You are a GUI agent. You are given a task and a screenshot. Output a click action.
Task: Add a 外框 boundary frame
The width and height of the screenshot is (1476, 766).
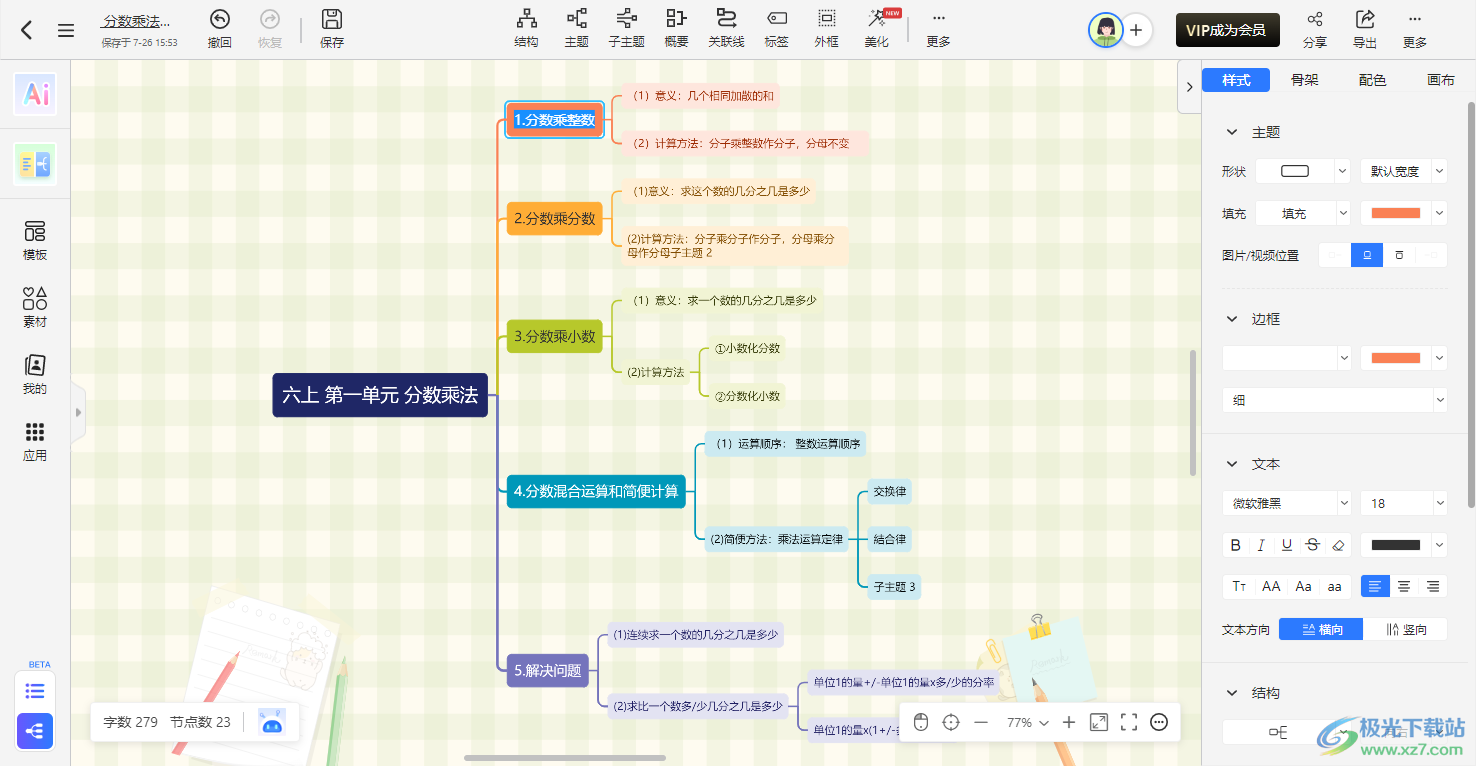click(826, 29)
